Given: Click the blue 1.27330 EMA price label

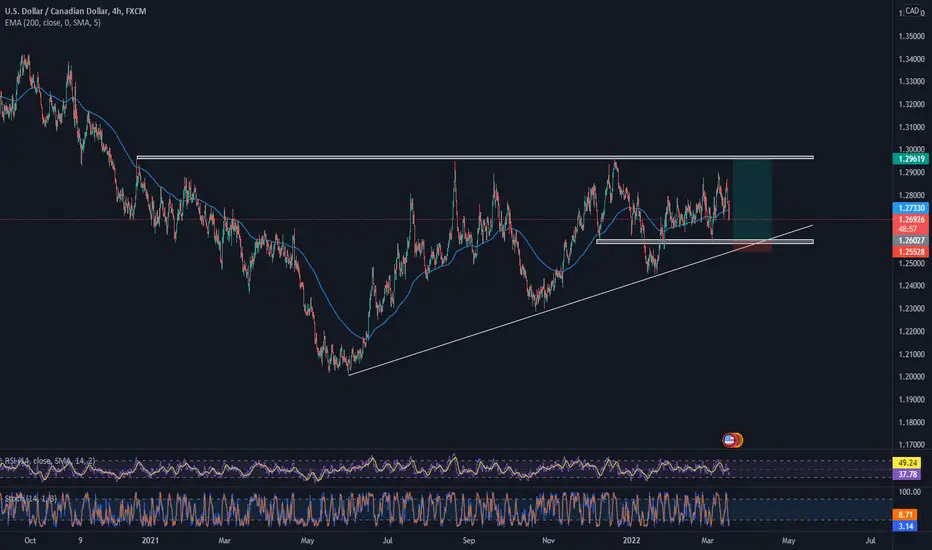Looking at the screenshot, I should click(x=911, y=208).
